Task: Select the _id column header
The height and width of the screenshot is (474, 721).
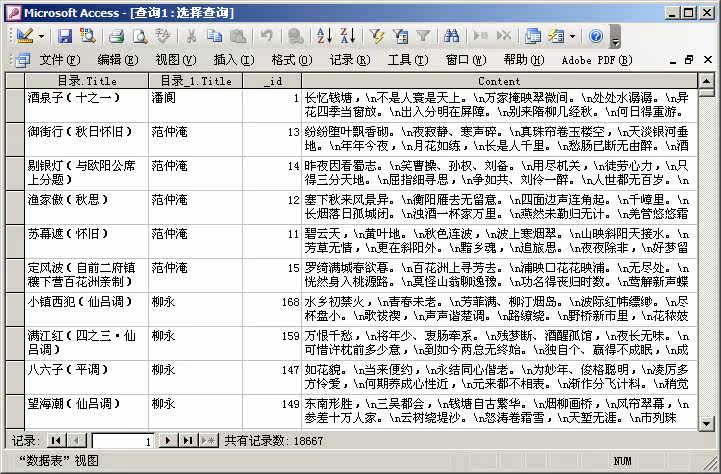Action: 272,81
